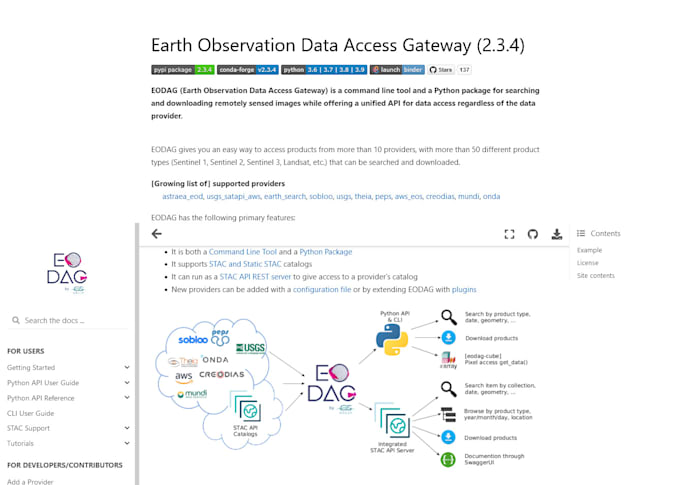
Task: Open the creodias provider link
Action: point(440,196)
